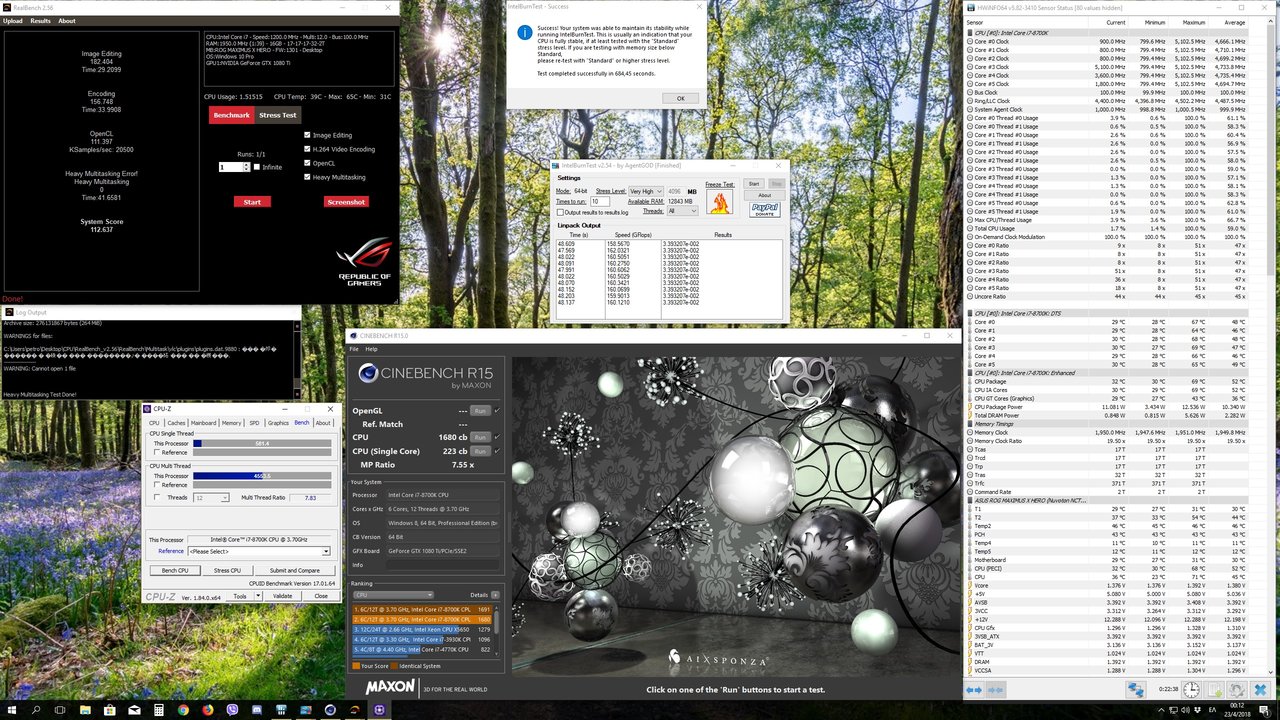Open HWiNFO network remote icon
1280x720 pixels.
point(1136,690)
